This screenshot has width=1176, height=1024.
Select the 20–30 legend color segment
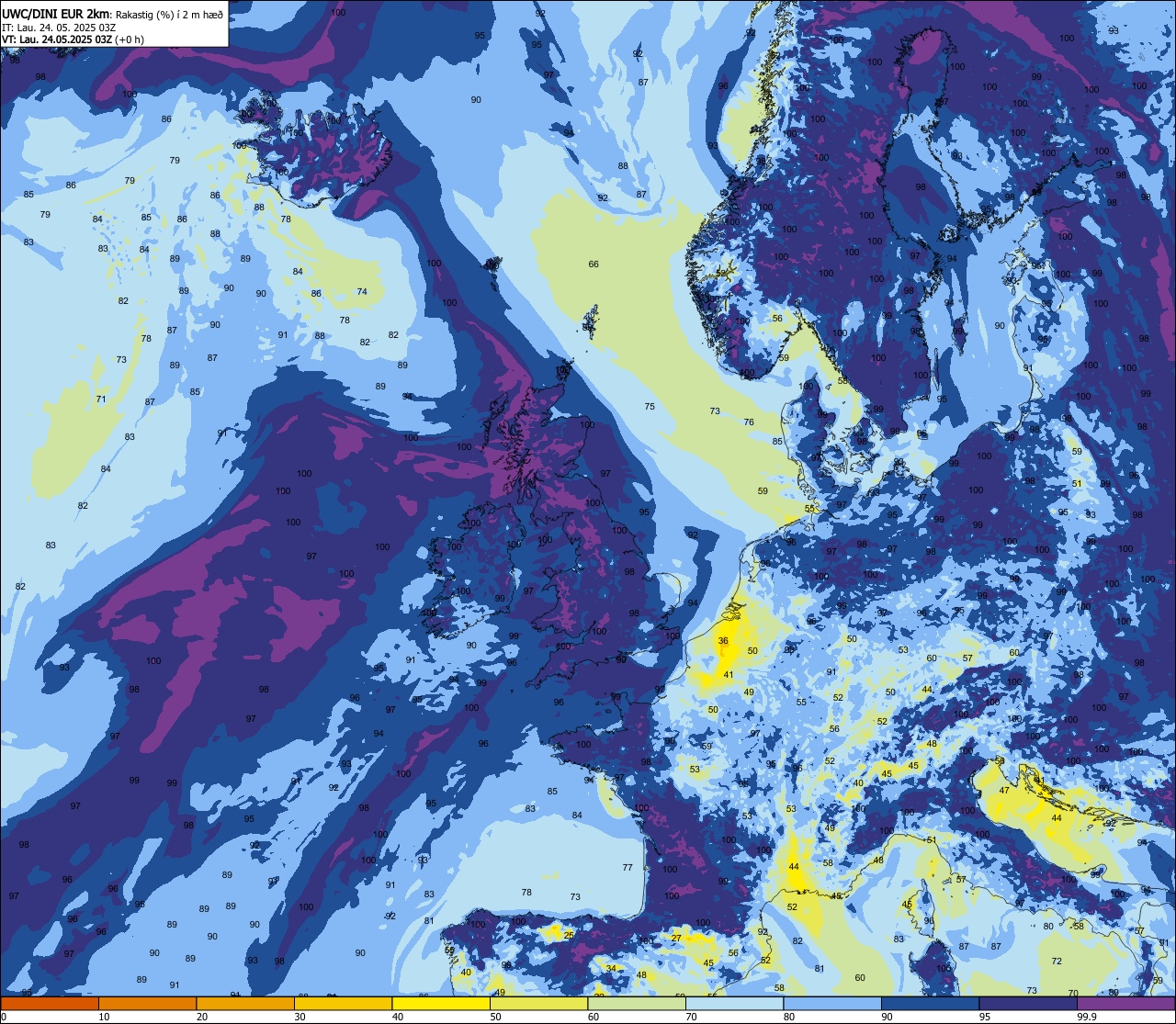click(244, 1003)
